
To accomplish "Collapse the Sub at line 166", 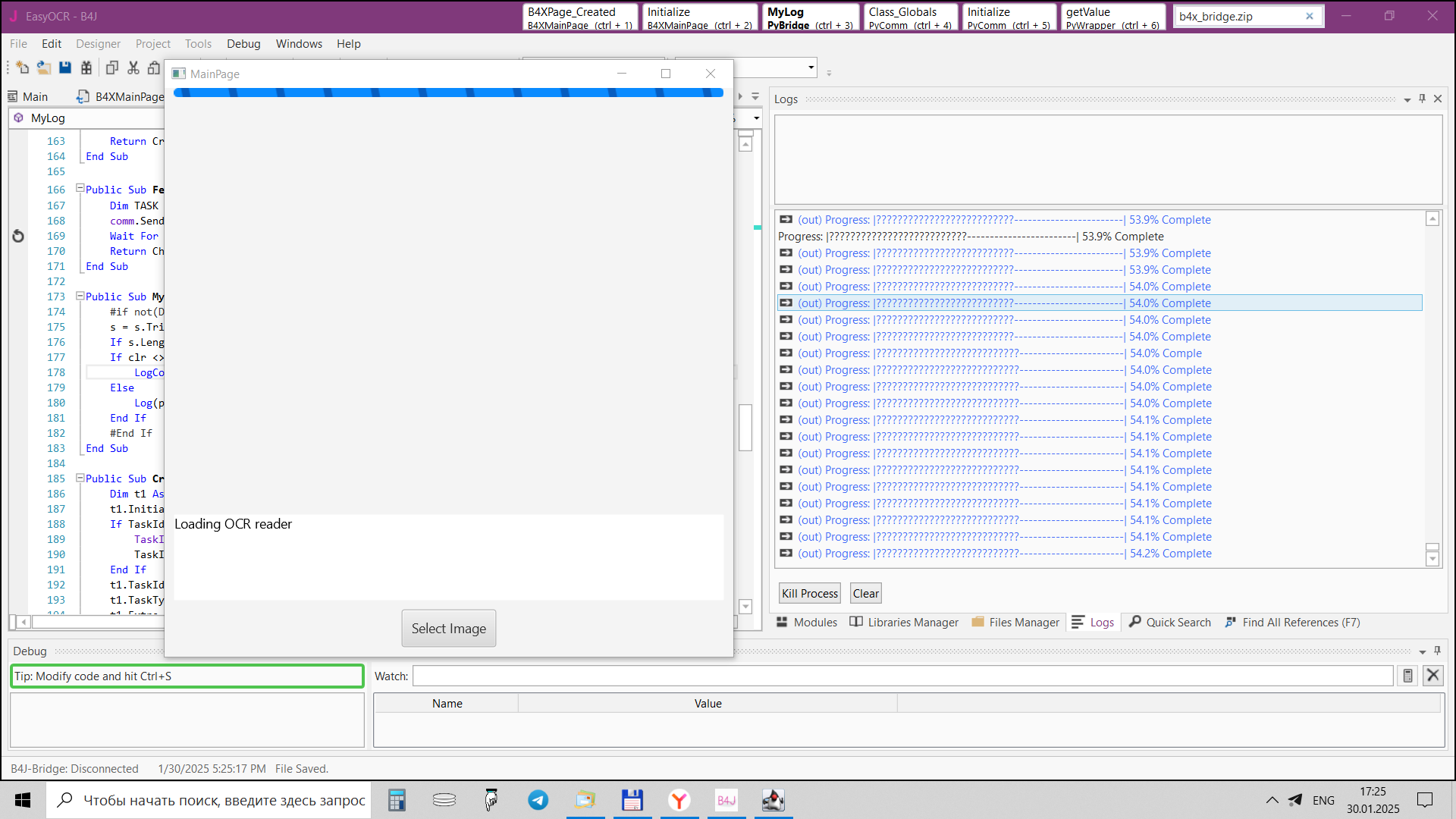I will [80, 189].
